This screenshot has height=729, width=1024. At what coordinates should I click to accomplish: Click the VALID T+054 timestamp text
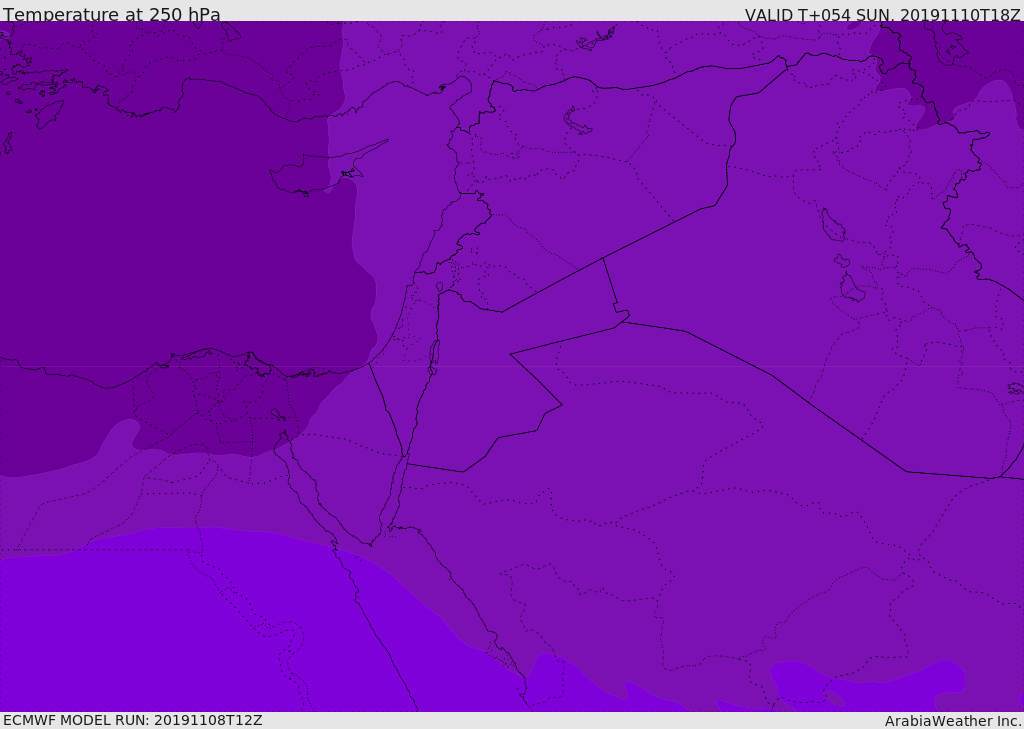click(x=882, y=15)
